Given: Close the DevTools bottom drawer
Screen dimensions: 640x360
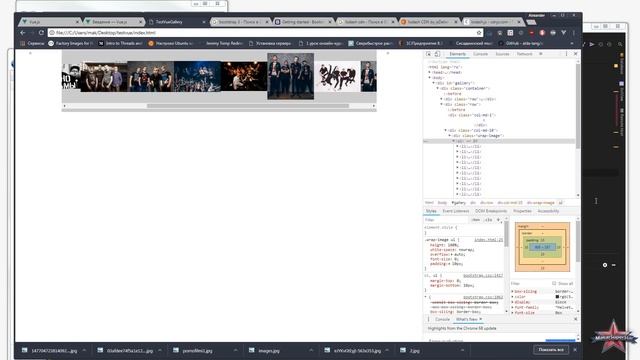Looking at the screenshot, I should pyautogui.click(x=576, y=319).
